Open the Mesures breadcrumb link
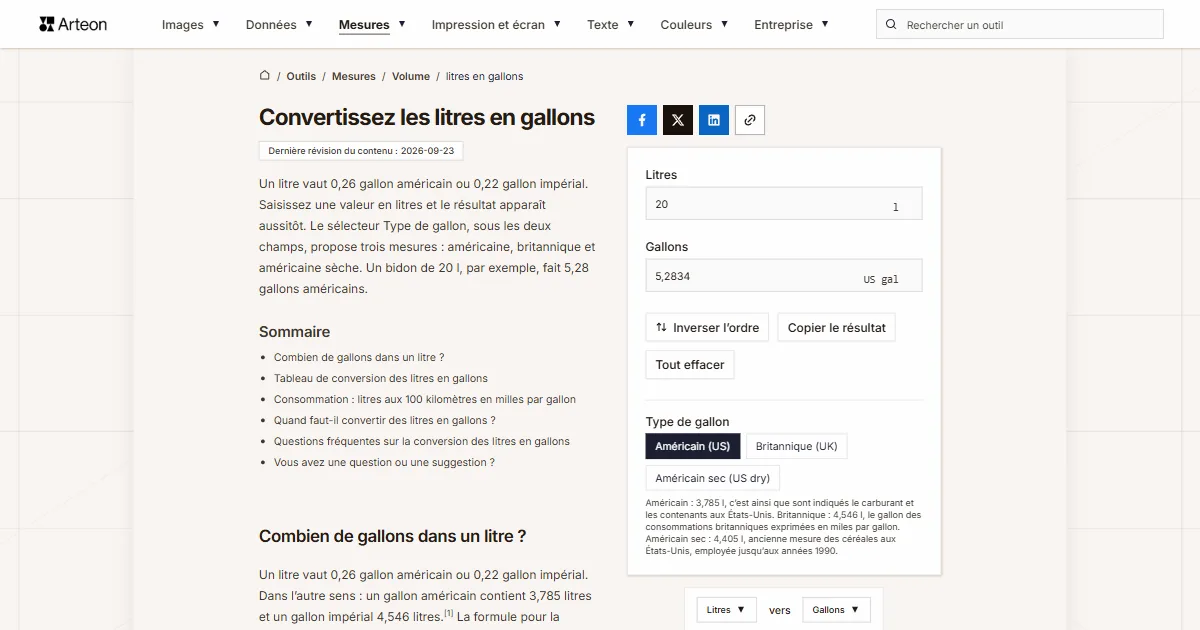 click(354, 76)
